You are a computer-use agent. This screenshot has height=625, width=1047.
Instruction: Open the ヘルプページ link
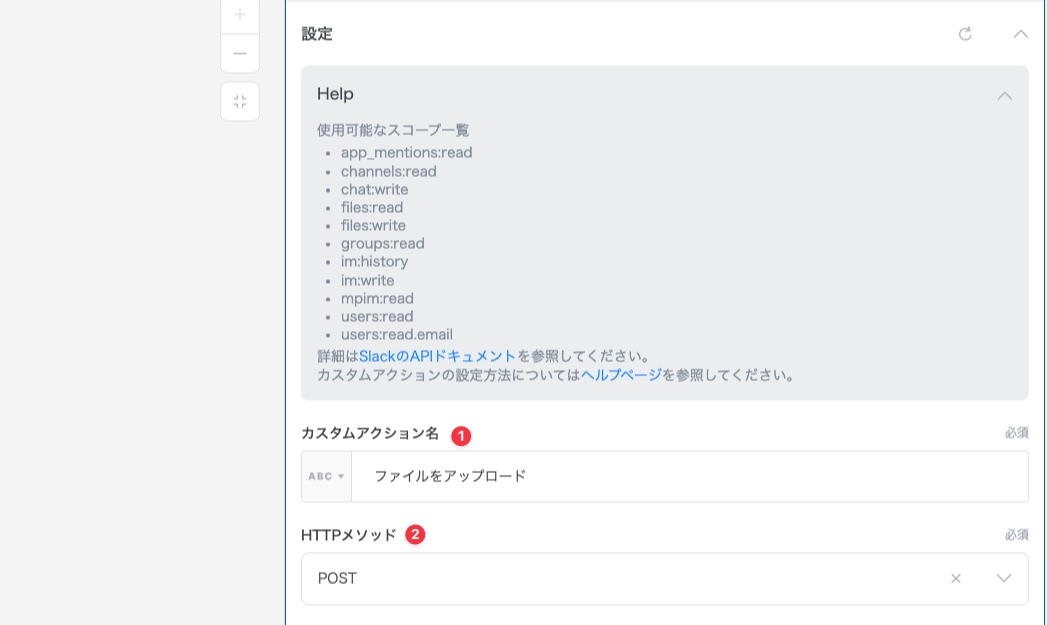point(621,375)
